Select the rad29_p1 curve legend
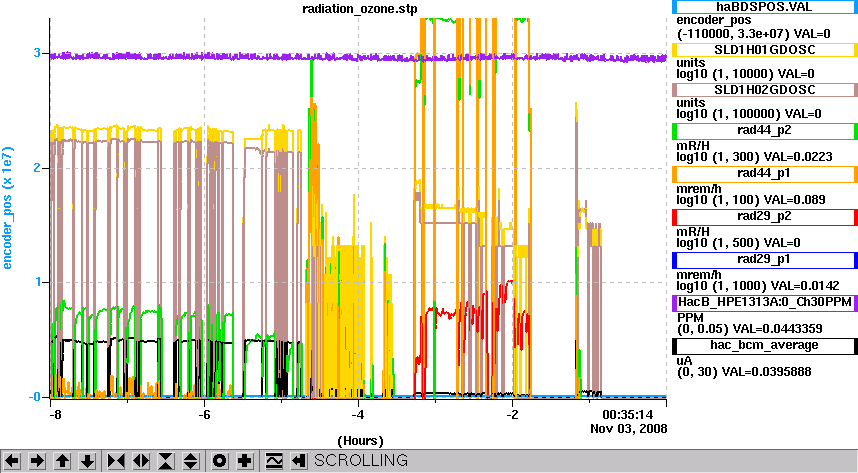The width and height of the screenshot is (858, 473). (764, 260)
